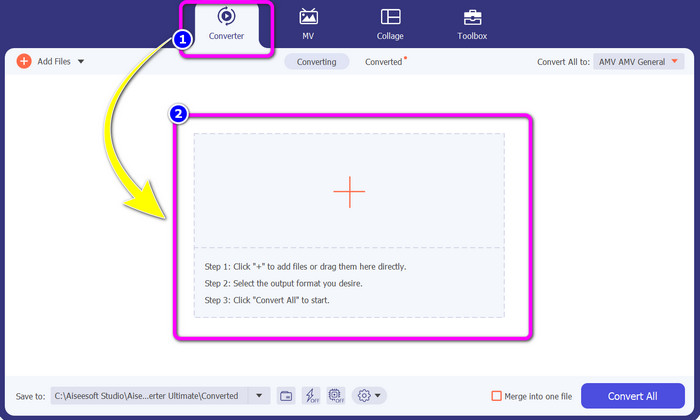Switch to the MV tab
The width and height of the screenshot is (700, 420).
(308, 25)
